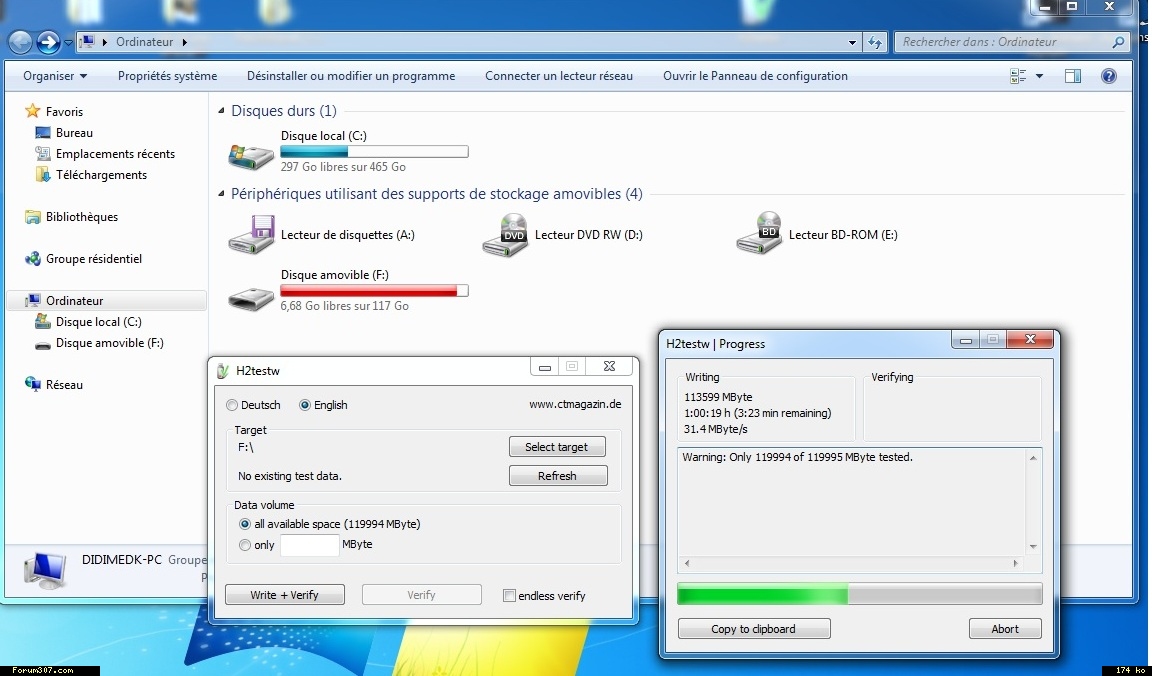Select the Deutsch language radio button

[x=232, y=405]
